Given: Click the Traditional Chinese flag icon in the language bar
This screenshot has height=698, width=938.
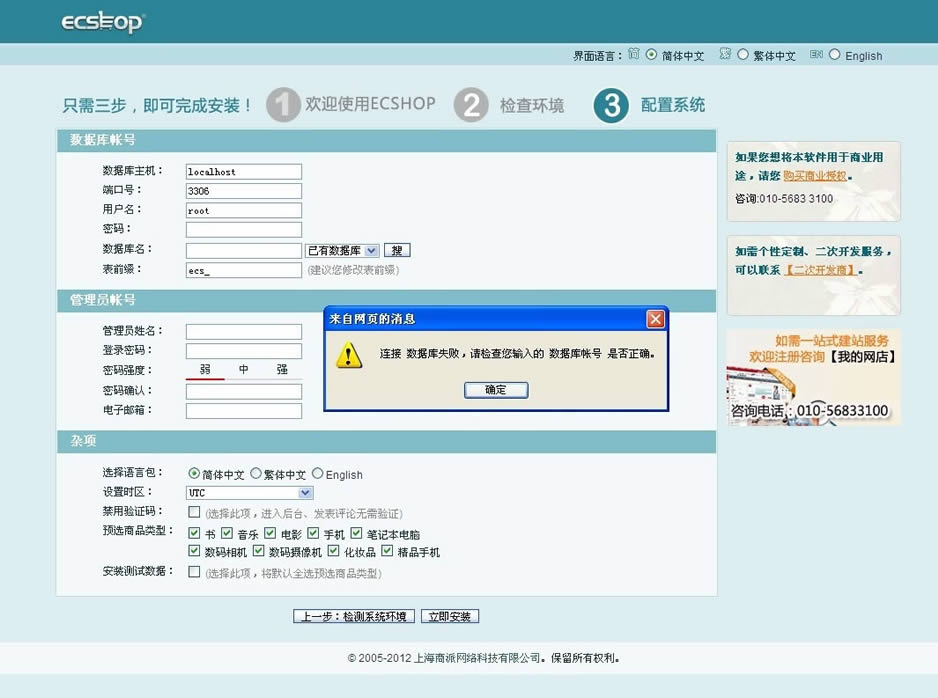Looking at the screenshot, I should 725,54.
